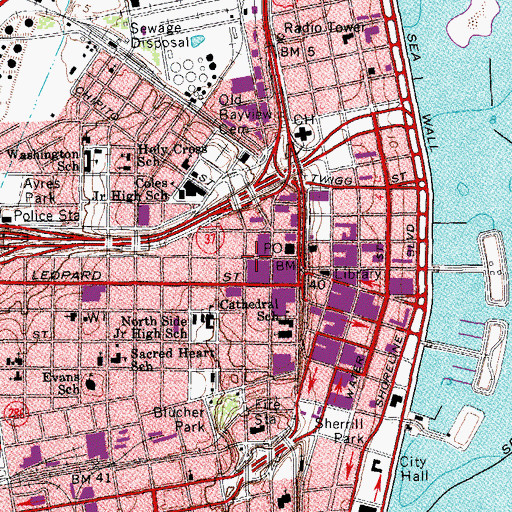
Task: Select the Blucher Park label
Action: click(179, 419)
